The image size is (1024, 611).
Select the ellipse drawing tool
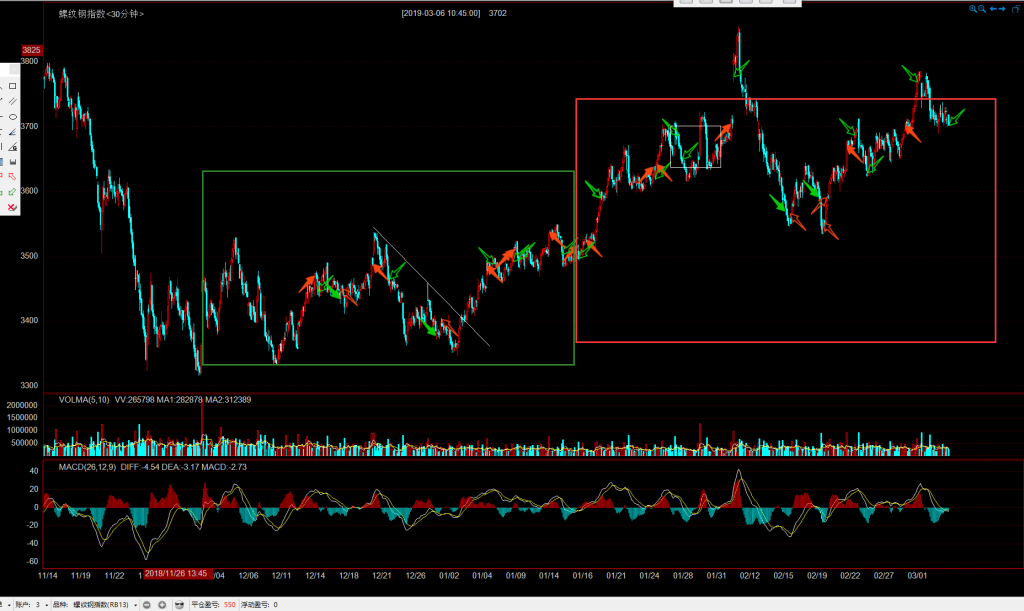point(12,116)
